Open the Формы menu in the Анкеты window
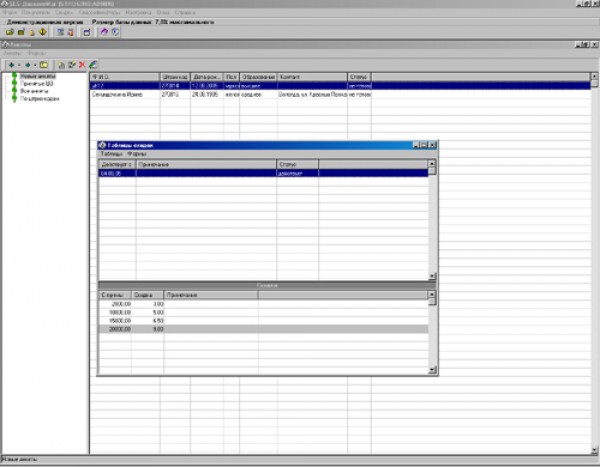Image resolution: width=600 pixels, height=467 pixels. click(37, 53)
